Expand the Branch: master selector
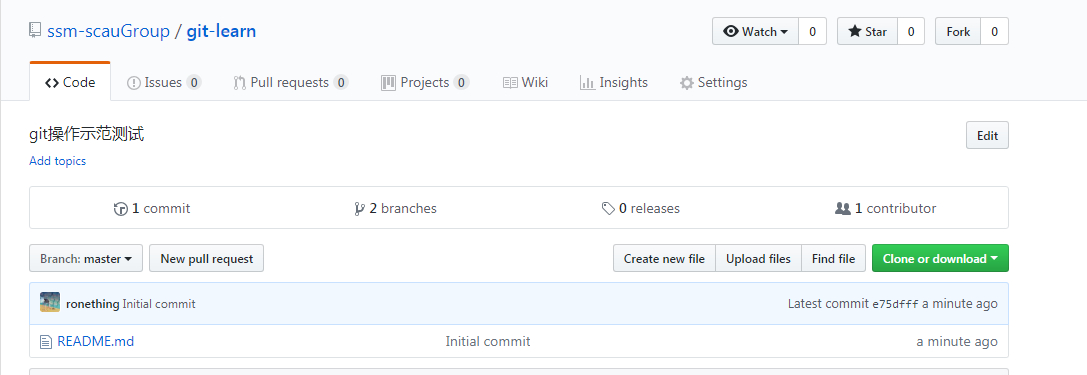The width and height of the screenshot is (1087, 375). coord(86,259)
